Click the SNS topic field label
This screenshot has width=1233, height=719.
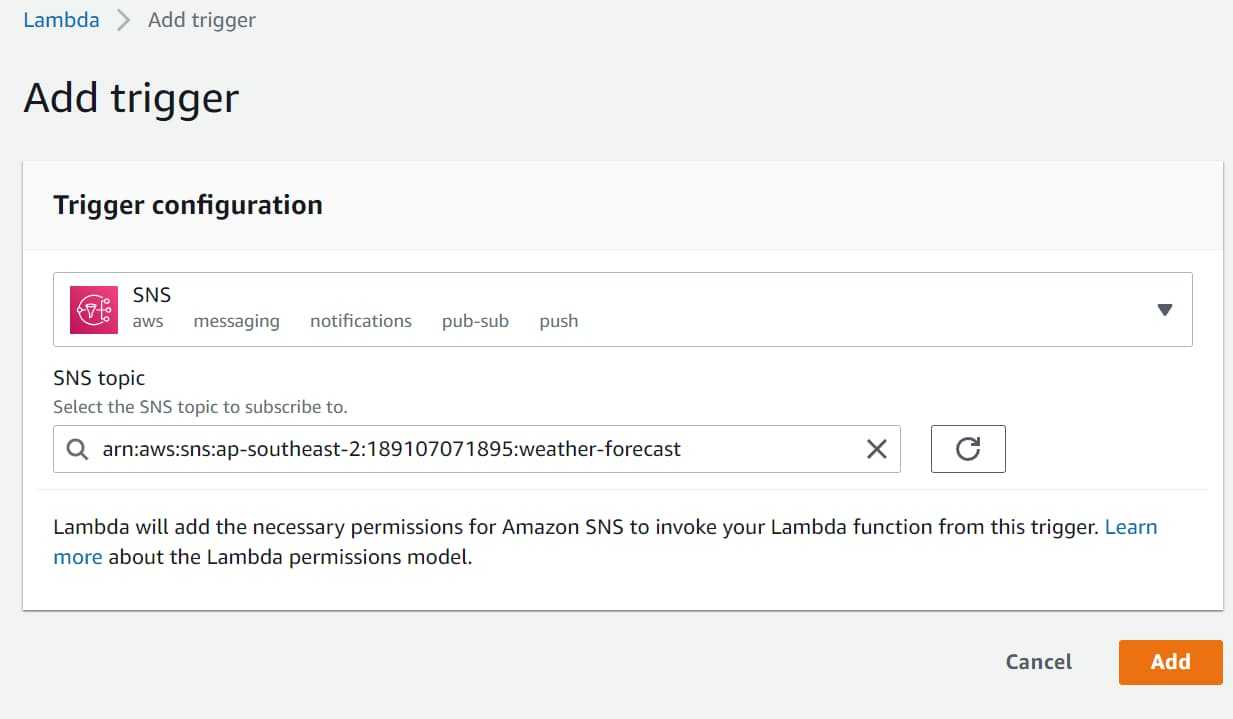(x=99, y=378)
